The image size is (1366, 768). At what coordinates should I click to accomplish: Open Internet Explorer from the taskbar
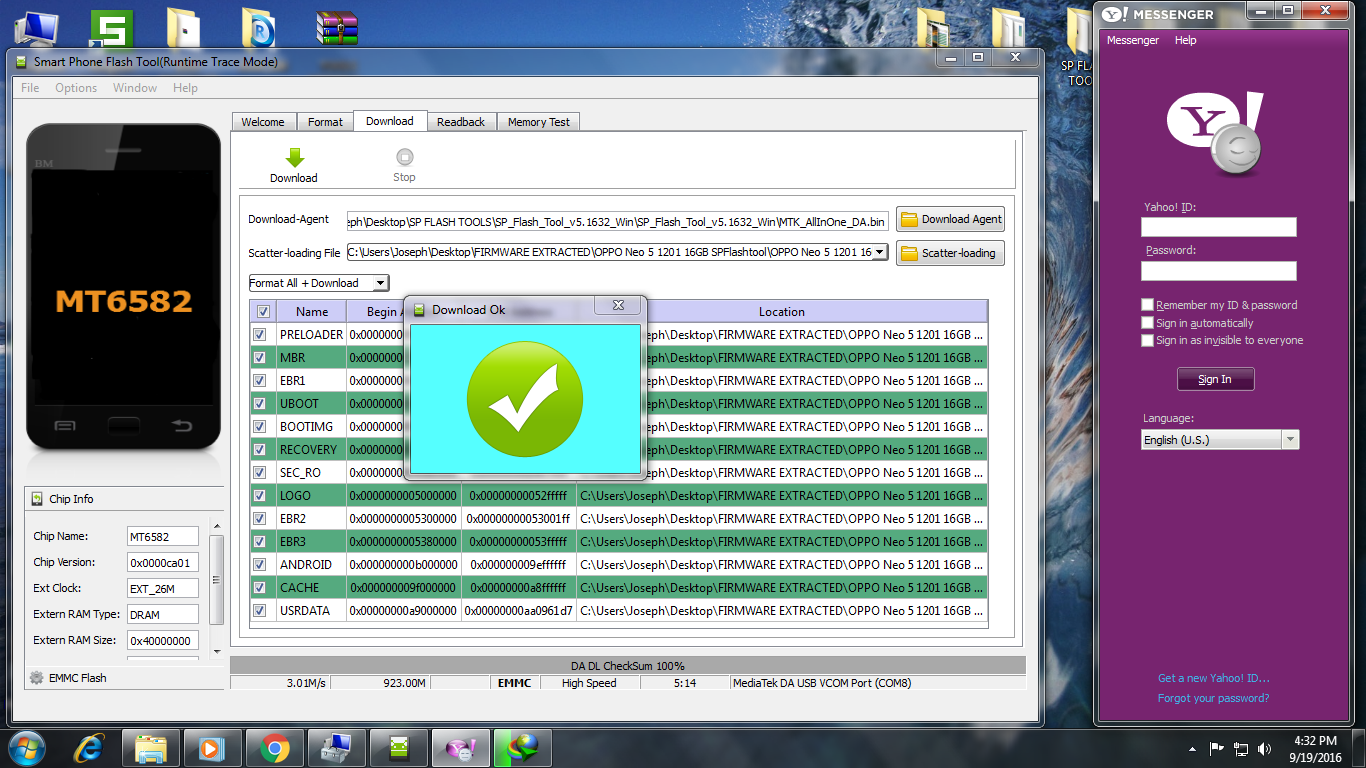[x=89, y=747]
